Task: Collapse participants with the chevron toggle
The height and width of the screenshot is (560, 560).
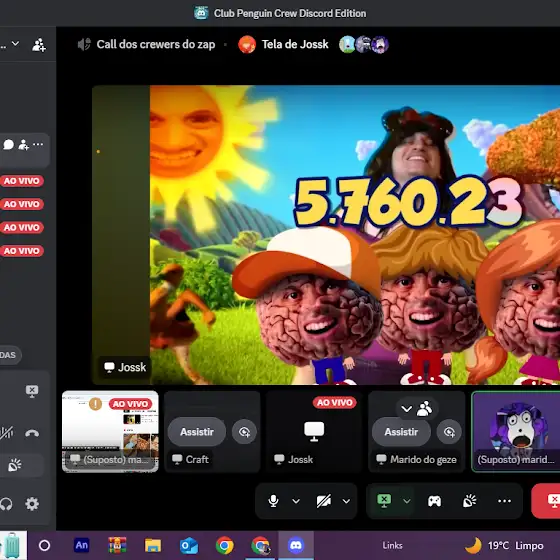Action: pyautogui.click(x=406, y=409)
